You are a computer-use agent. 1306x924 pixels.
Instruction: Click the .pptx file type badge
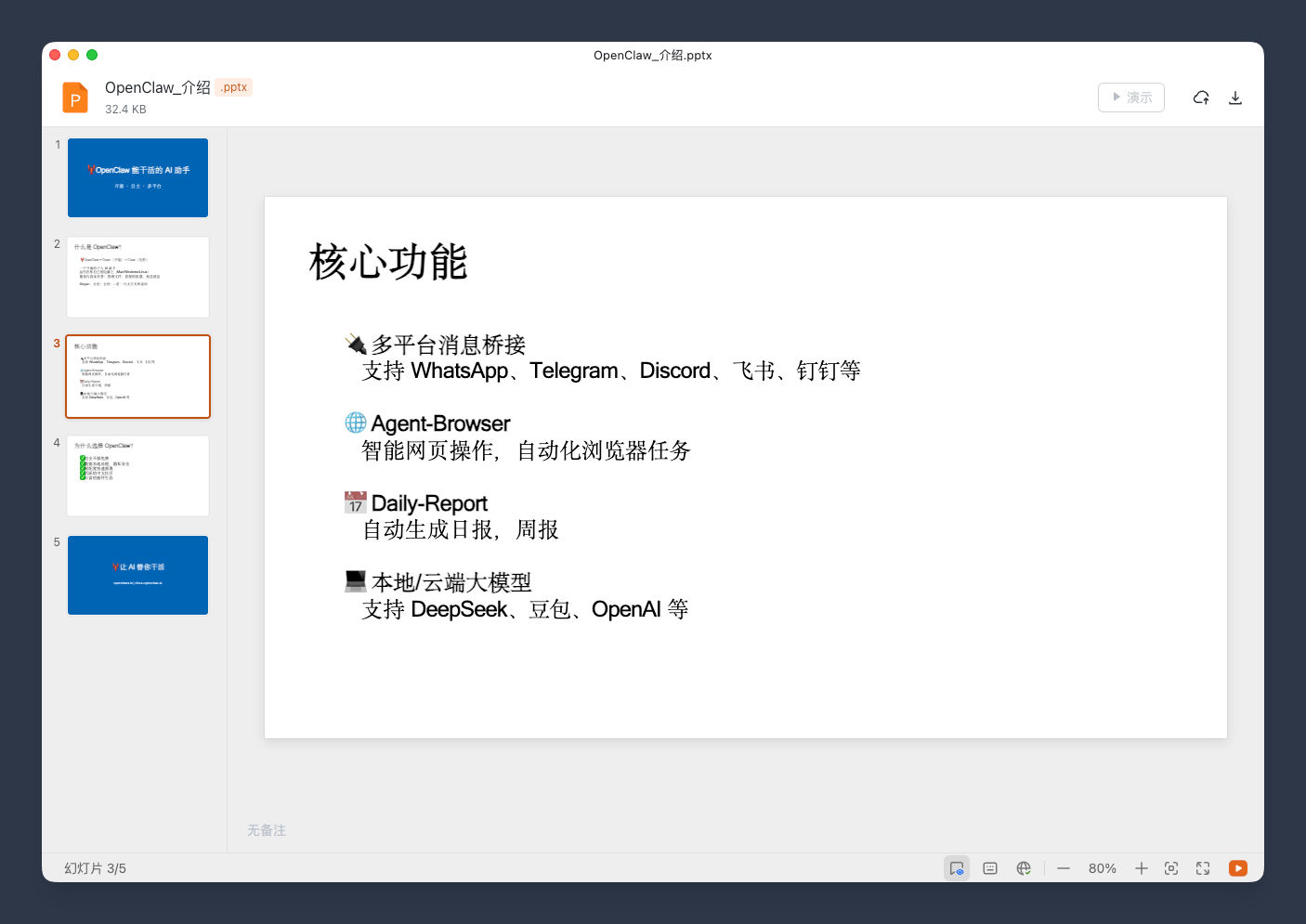tap(234, 87)
